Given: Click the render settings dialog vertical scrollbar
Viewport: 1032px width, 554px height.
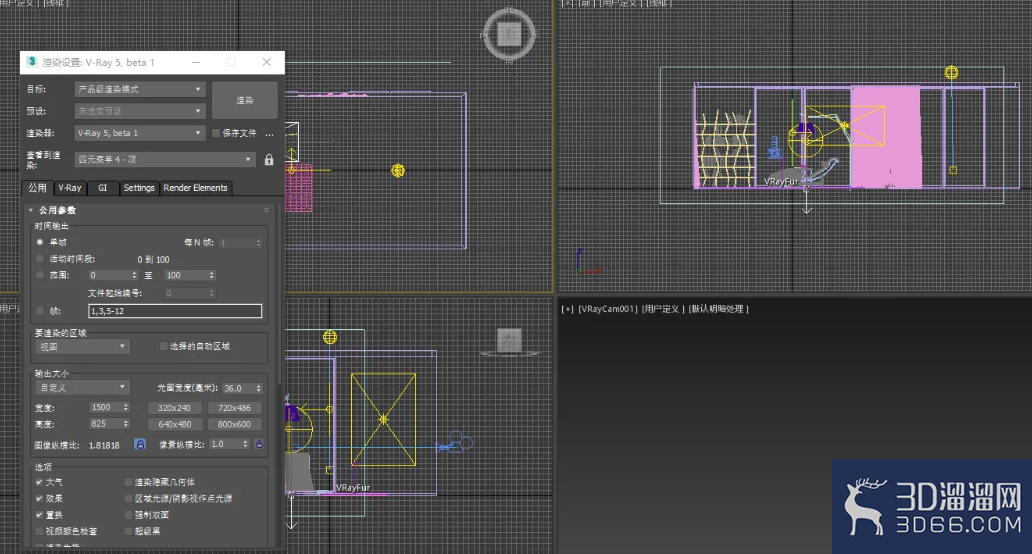Looking at the screenshot, I should coord(280,296).
